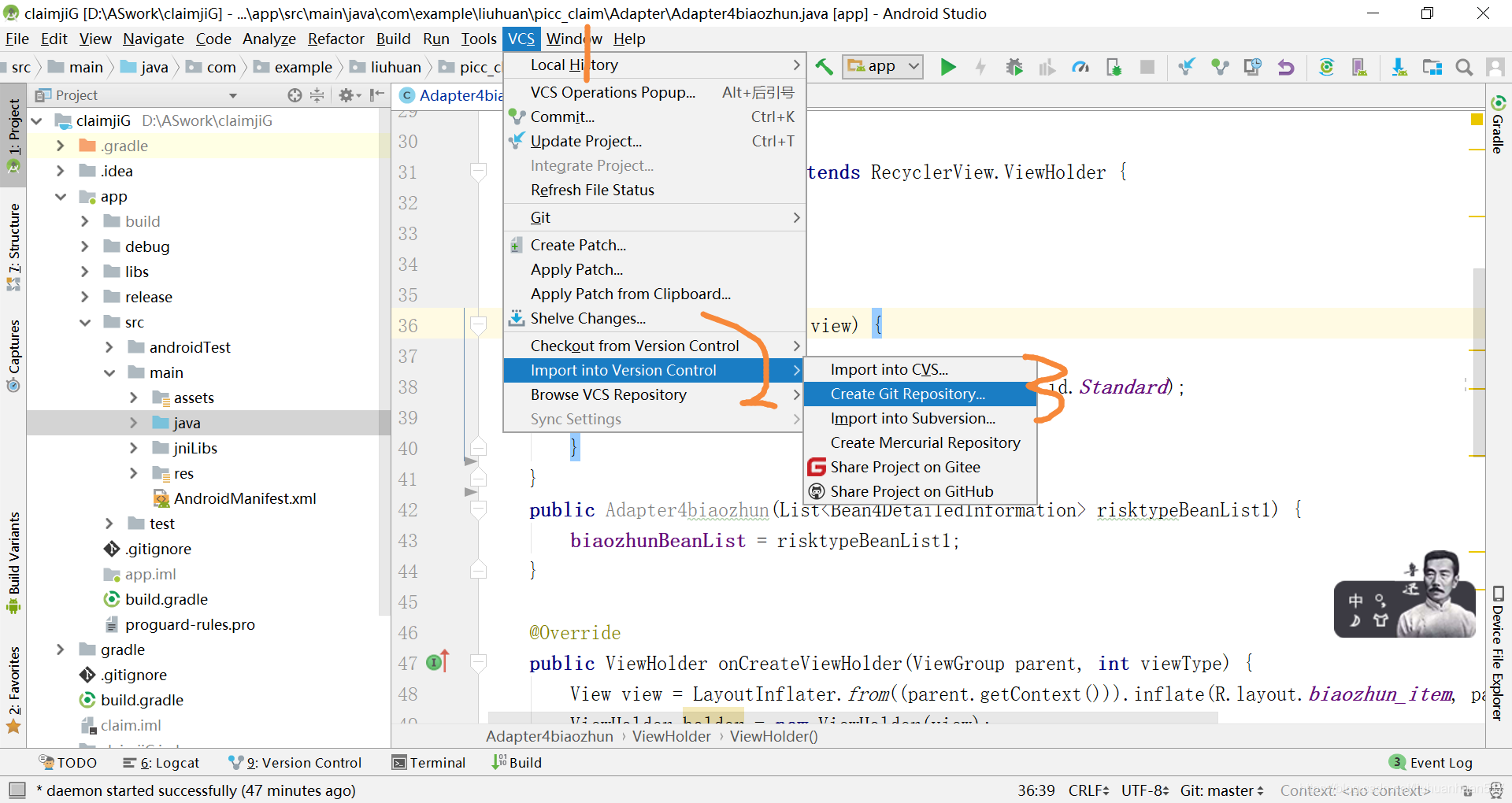The width and height of the screenshot is (1512, 803).
Task: Open the Git submenu in VCS menu
Action: 541,217
